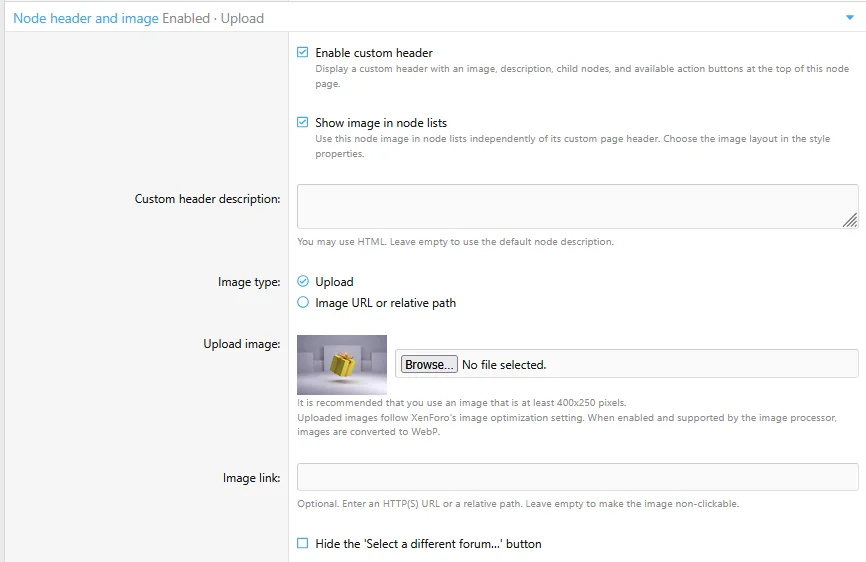Click the gift box image thumbnail
The image size is (866, 562).
(x=342, y=364)
